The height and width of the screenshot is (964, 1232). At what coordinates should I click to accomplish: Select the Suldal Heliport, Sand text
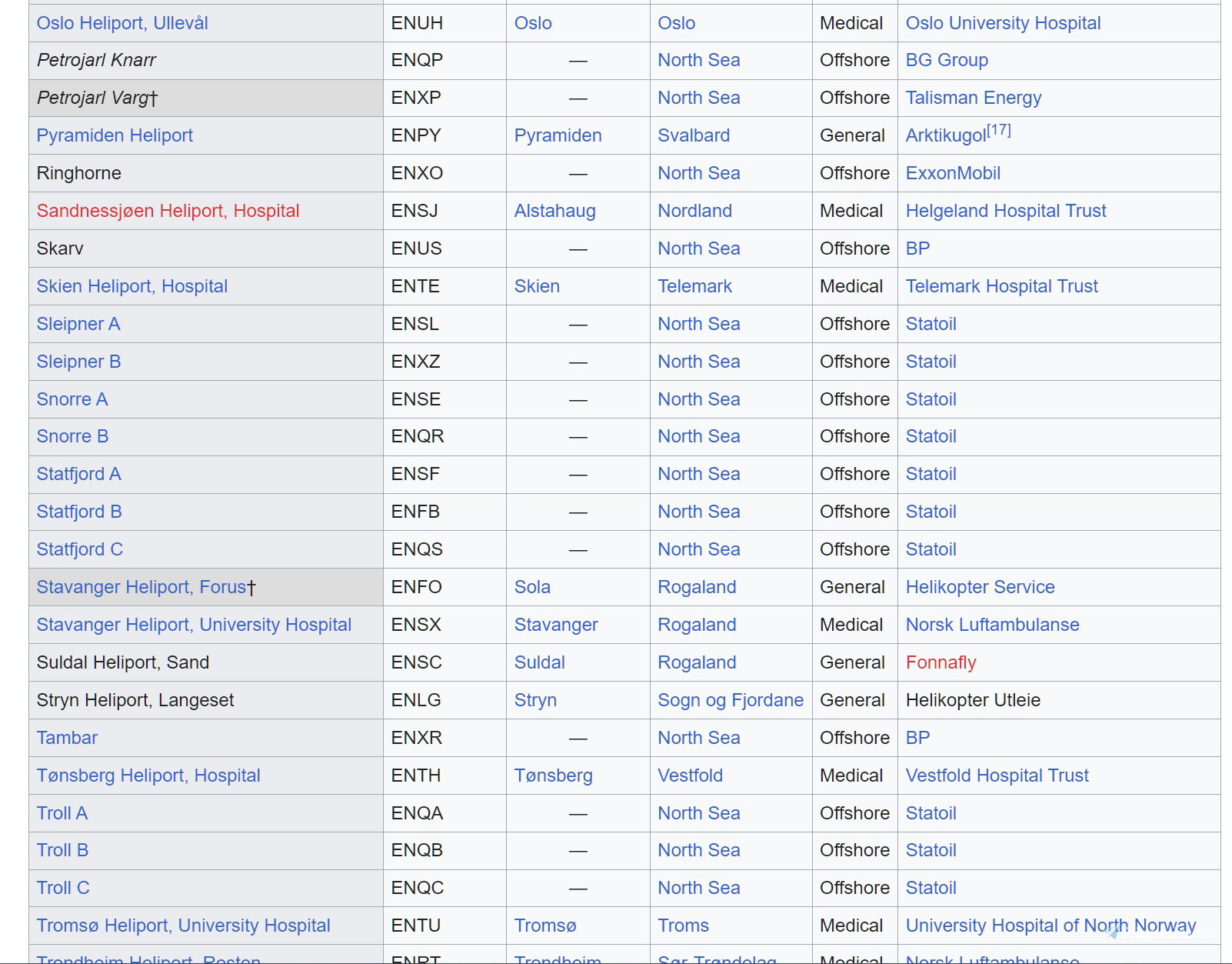point(122,662)
